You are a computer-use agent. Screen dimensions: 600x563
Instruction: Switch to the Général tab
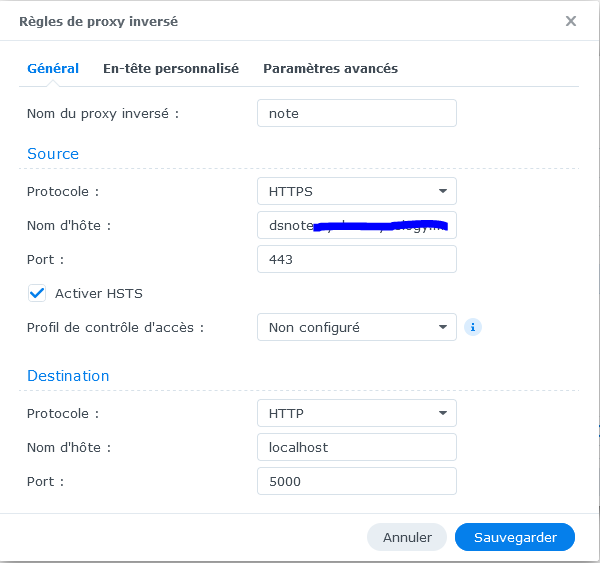tap(53, 69)
